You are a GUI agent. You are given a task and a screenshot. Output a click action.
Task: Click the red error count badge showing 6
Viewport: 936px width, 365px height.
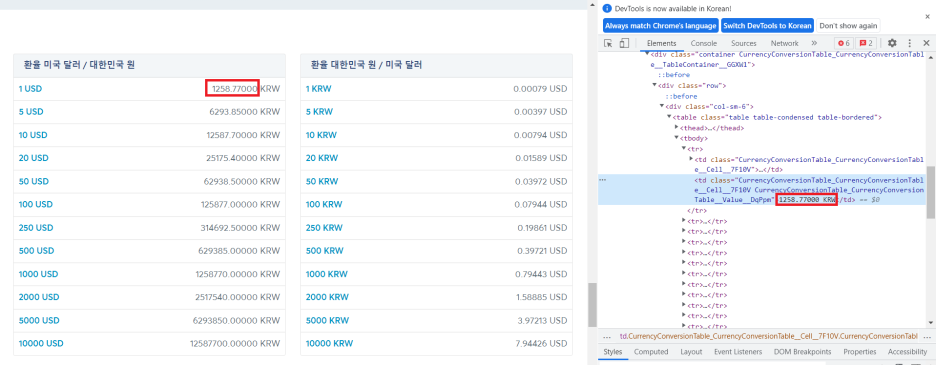pos(843,43)
